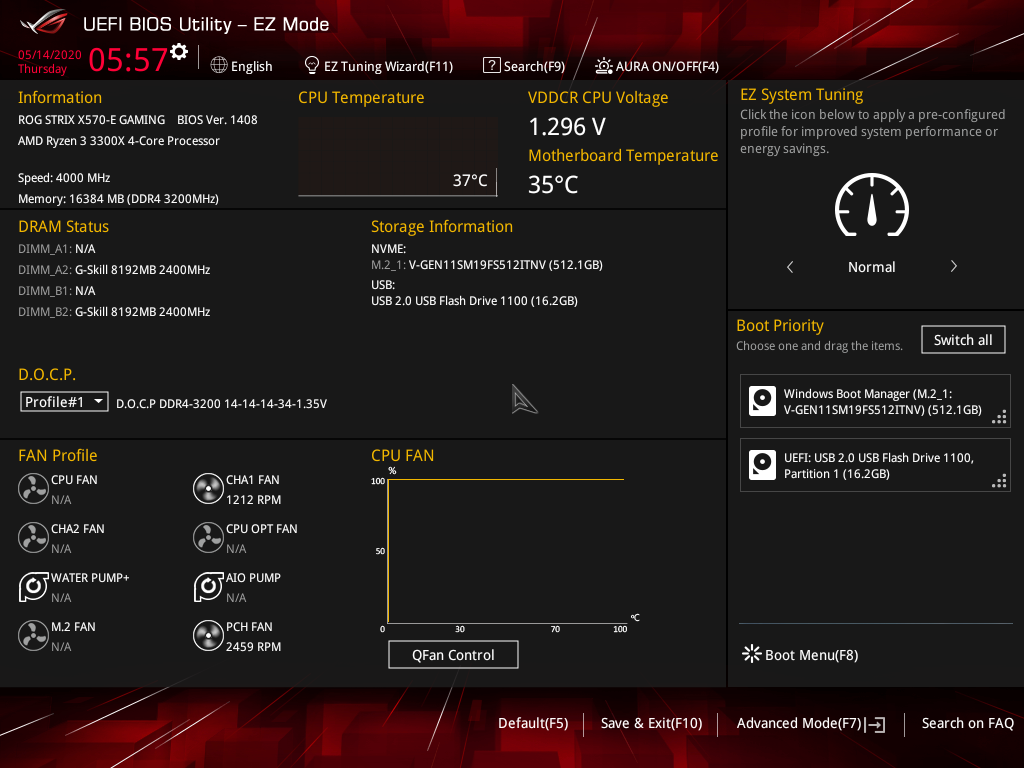1024x768 pixels.
Task: Click the D.O.C.P DDR4-3200 timings text
Action: point(221,404)
